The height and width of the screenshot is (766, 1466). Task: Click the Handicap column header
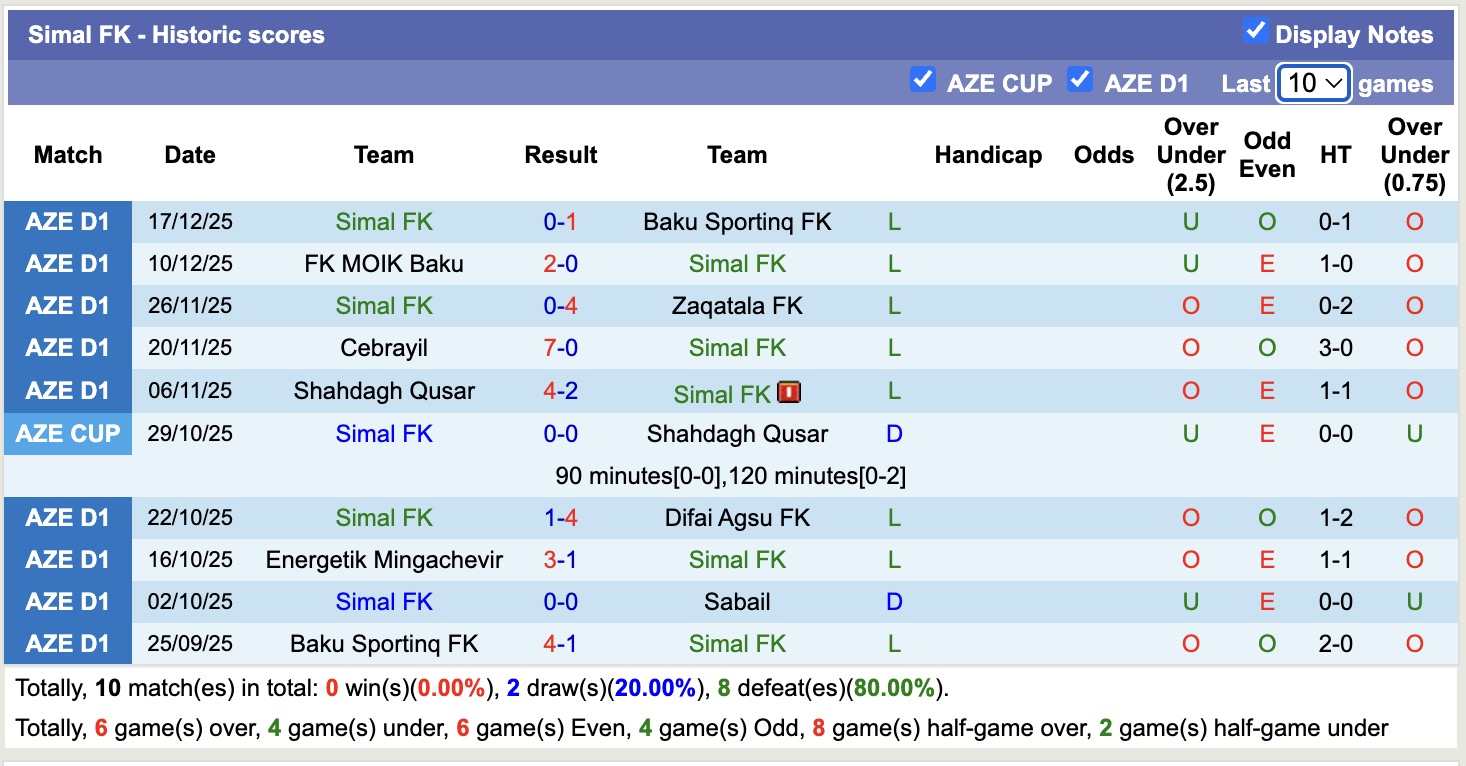point(988,155)
